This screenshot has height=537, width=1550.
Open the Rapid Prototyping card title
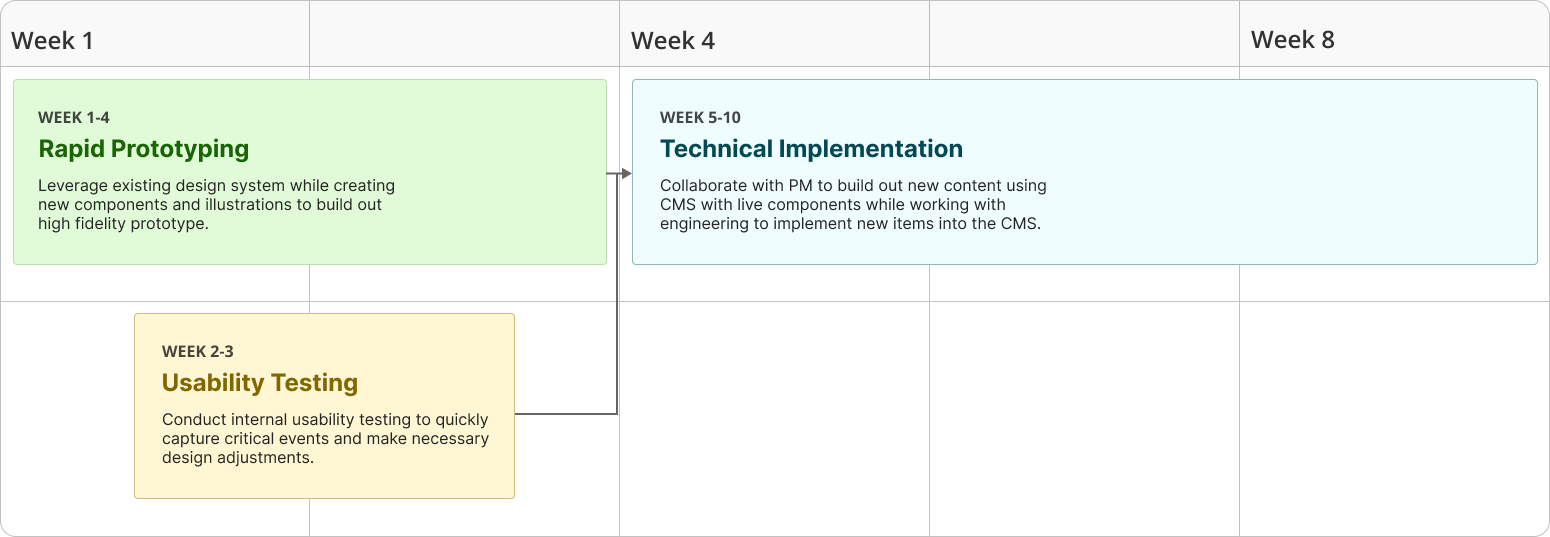[x=144, y=149]
